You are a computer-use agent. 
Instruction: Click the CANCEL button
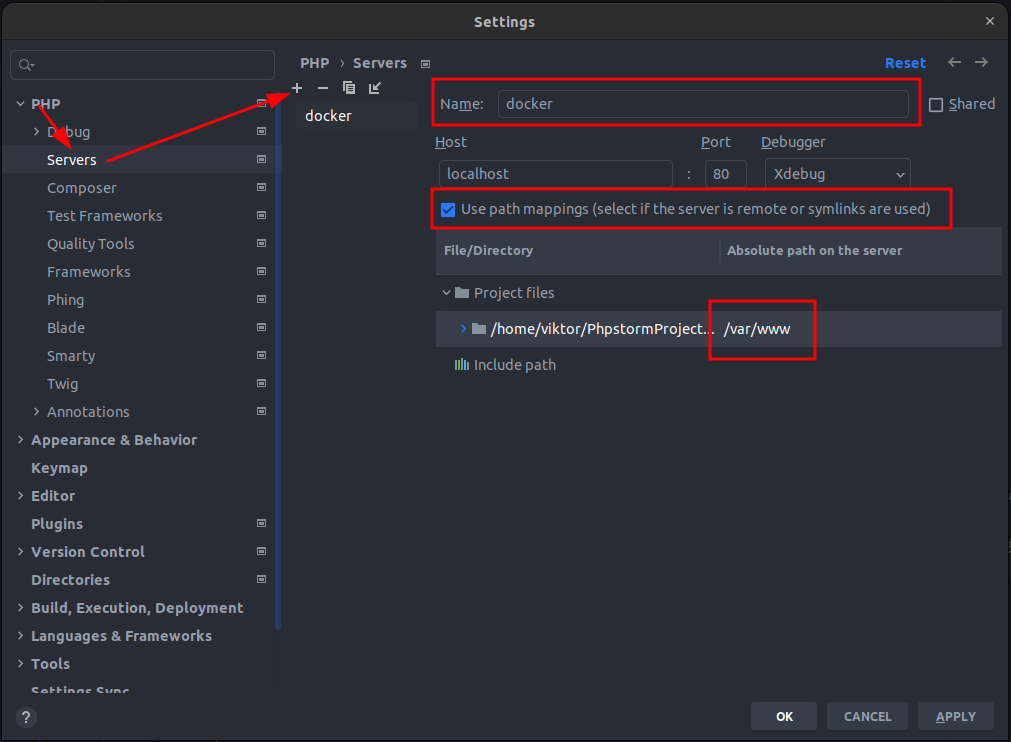click(867, 716)
